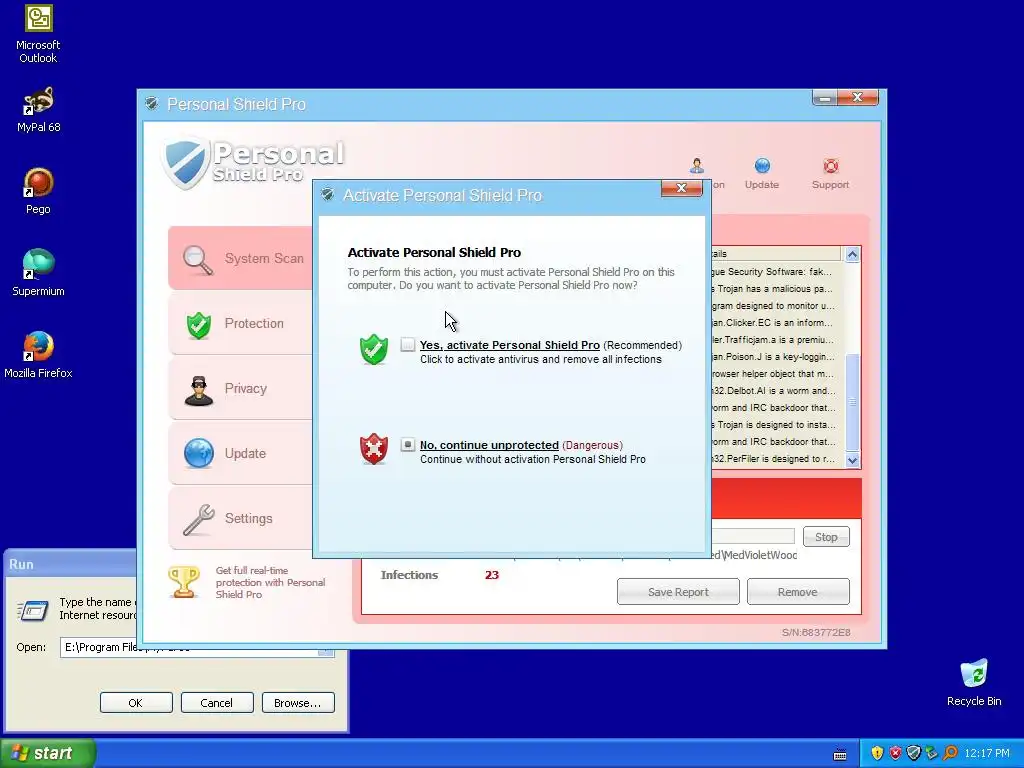Click the Support lifebuoy icon
This screenshot has width=1024, height=768.
(x=831, y=166)
